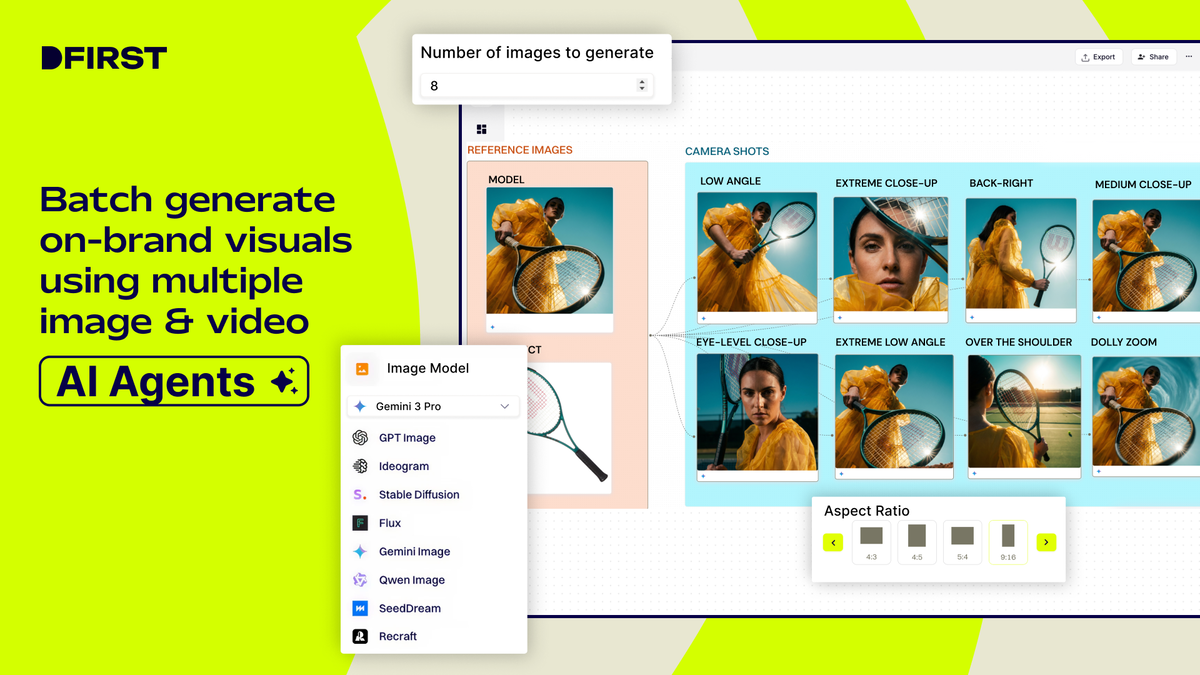Click the grid layout icon above Reference Images

coord(482,128)
